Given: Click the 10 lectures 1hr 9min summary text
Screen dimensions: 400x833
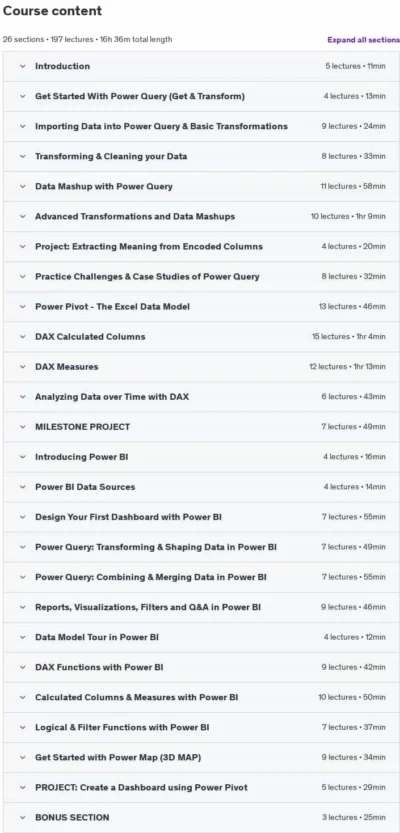Looking at the screenshot, I should pos(348,217).
